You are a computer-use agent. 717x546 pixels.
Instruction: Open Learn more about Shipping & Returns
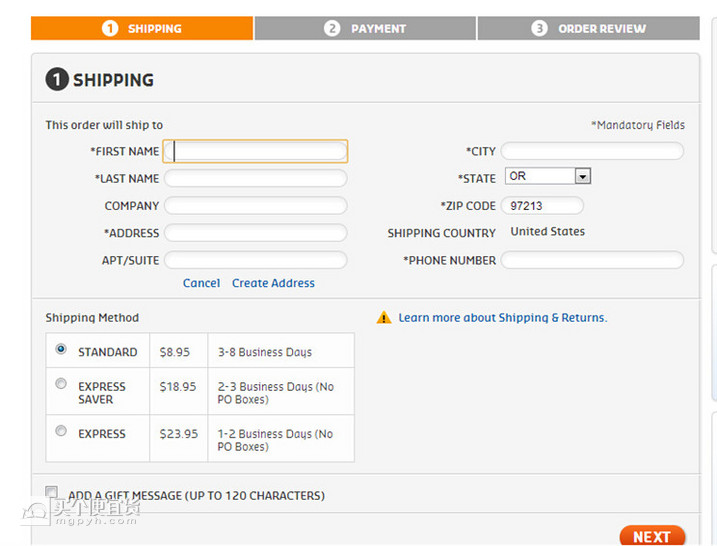[502, 318]
